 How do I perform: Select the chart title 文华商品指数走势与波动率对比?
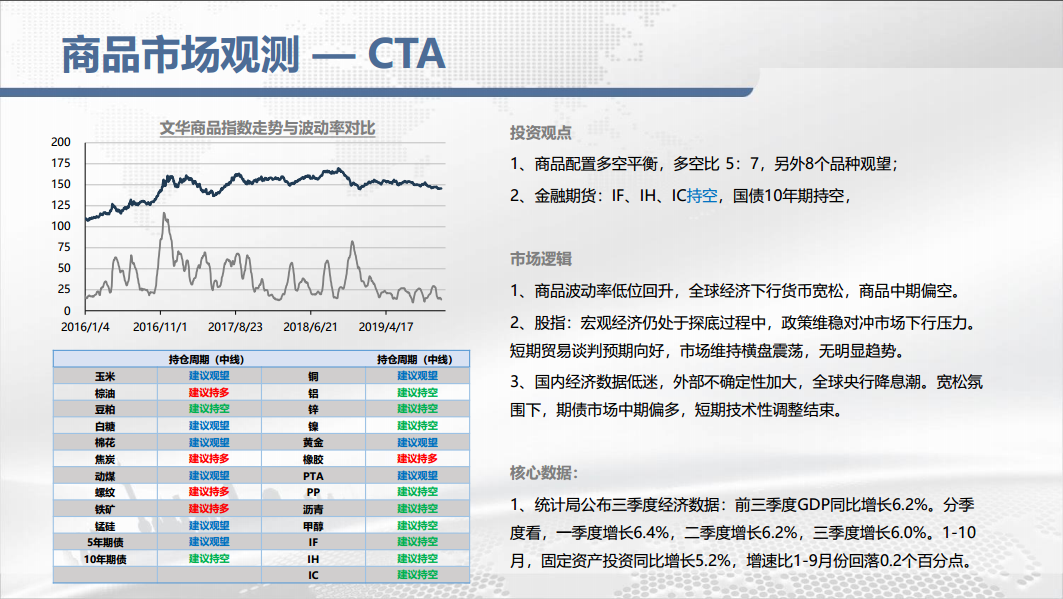coord(267,128)
